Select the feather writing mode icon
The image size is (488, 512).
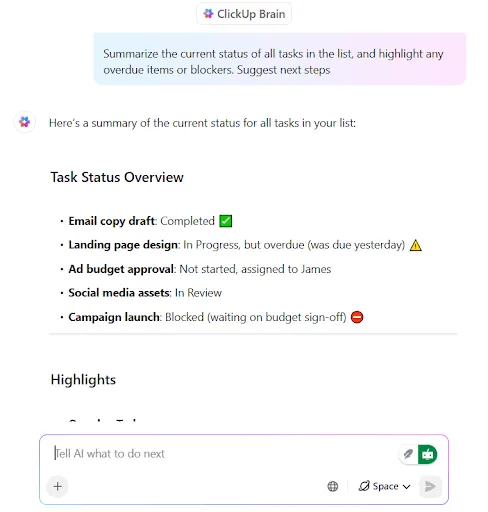pyautogui.click(x=408, y=454)
